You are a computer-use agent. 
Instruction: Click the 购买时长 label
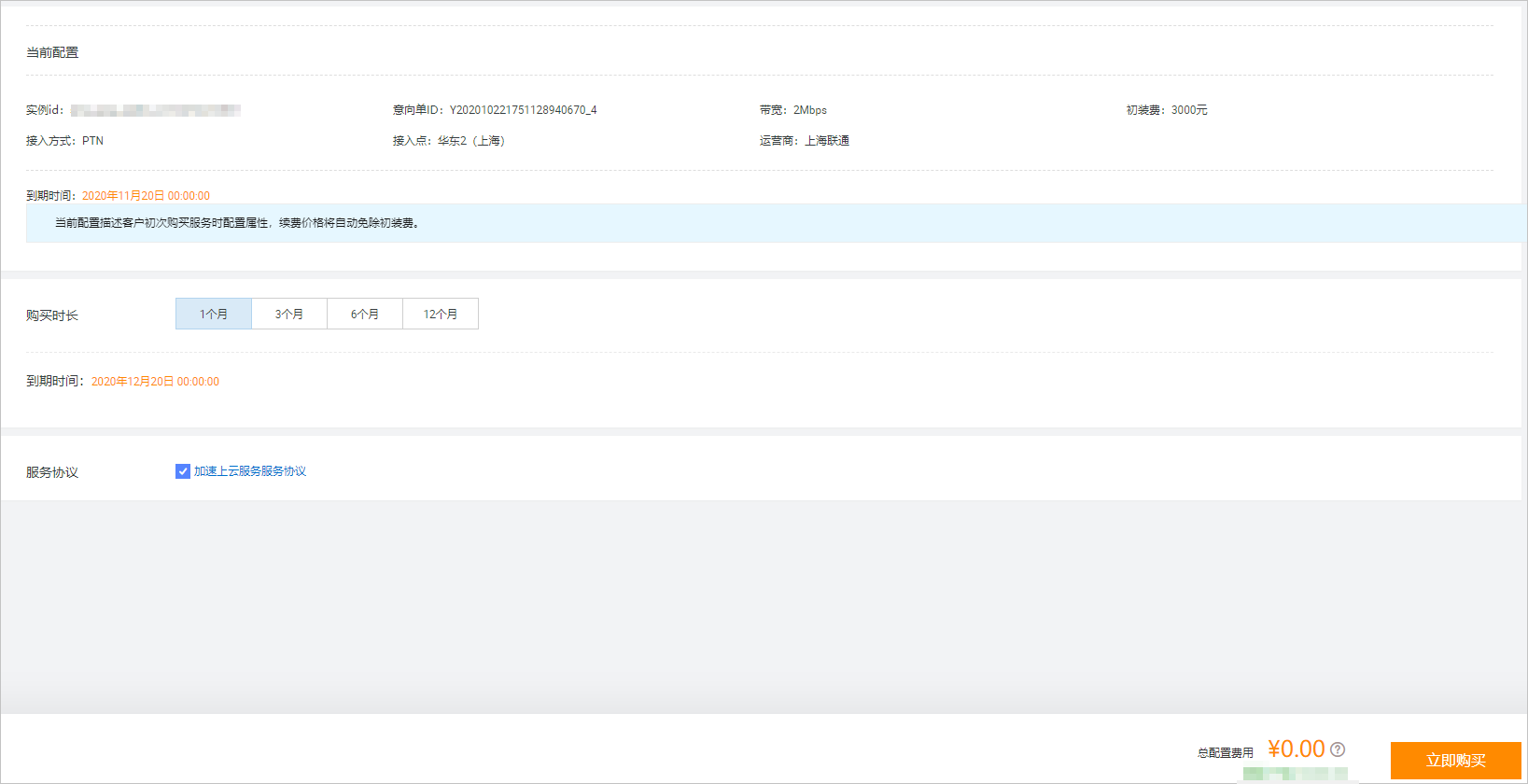[52, 315]
